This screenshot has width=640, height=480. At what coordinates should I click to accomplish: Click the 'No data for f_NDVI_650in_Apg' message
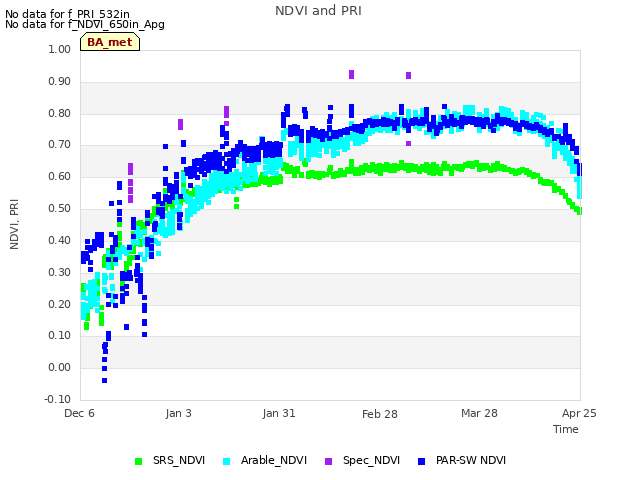click(85, 24)
